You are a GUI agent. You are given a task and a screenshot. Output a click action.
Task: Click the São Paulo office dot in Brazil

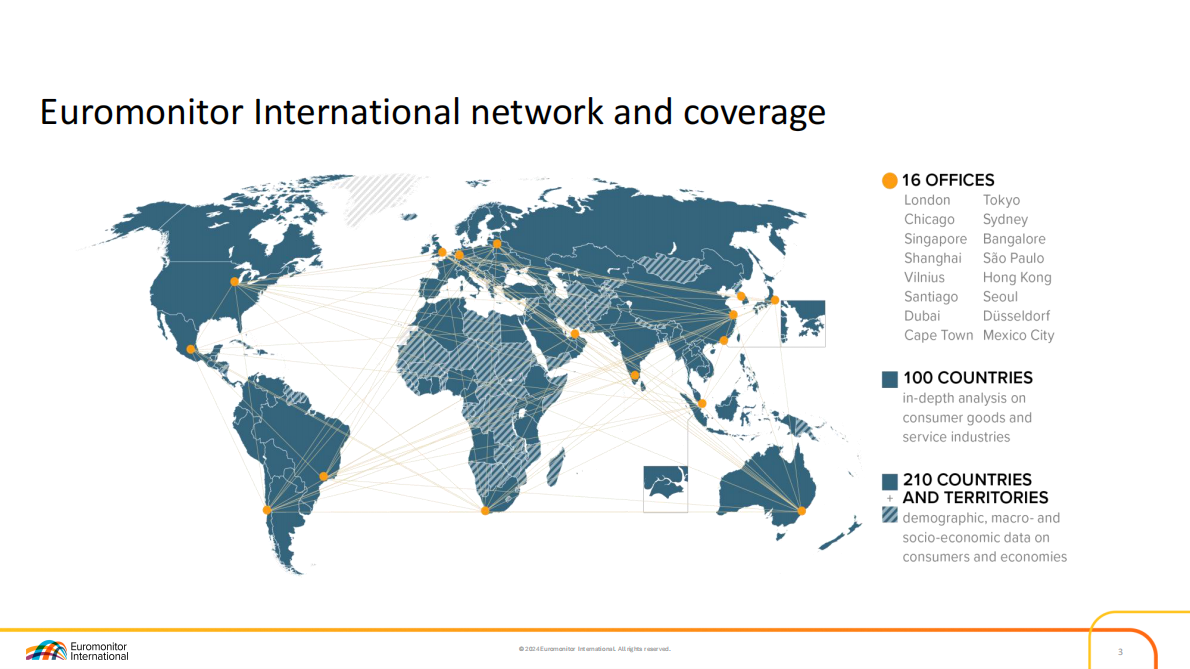323,476
